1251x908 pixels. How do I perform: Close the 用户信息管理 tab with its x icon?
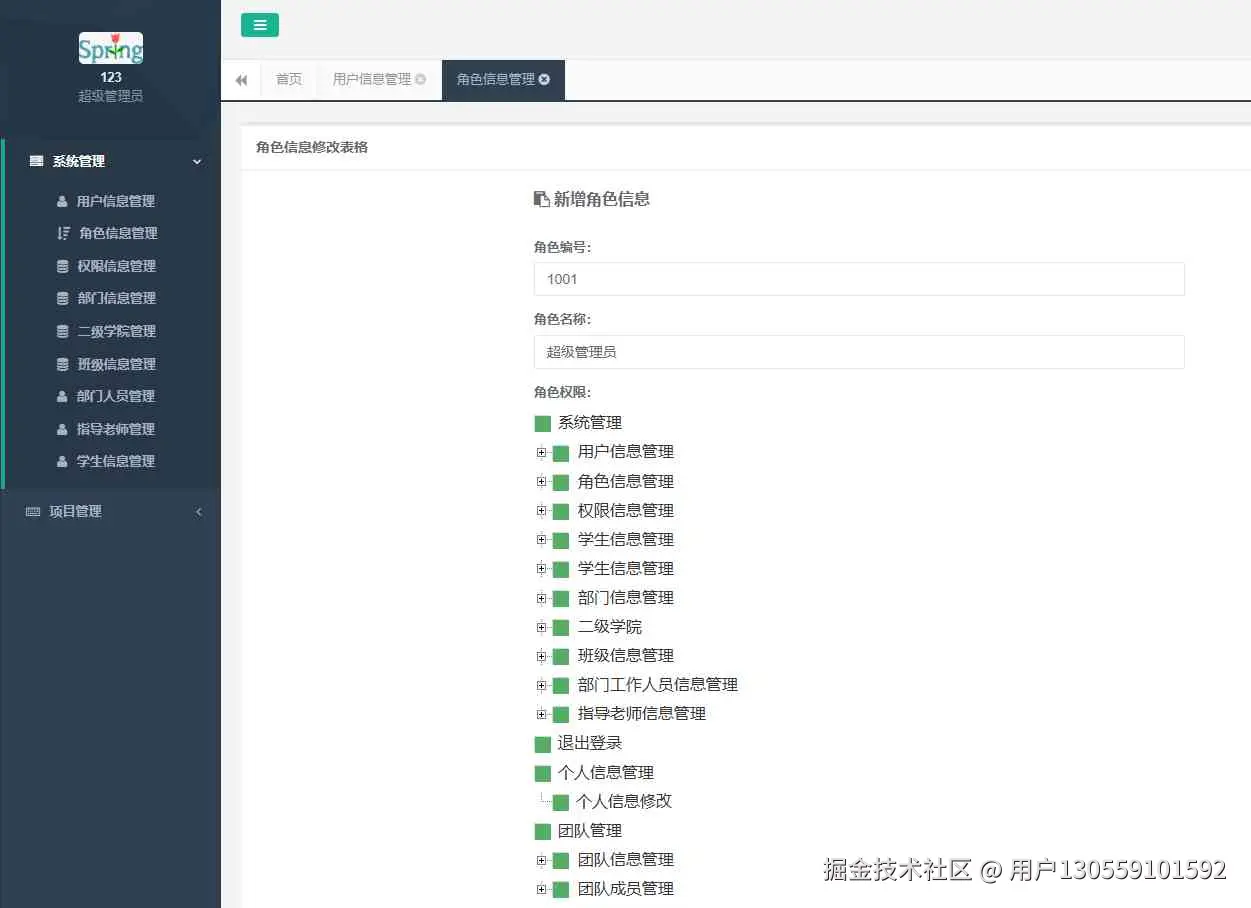pyautogui.click(x=420, y=79)
